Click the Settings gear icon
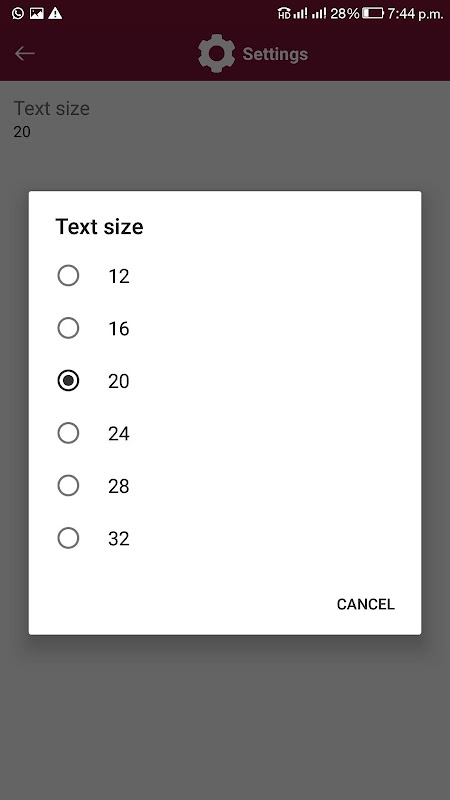450x800 pixels. pos(216,53)
